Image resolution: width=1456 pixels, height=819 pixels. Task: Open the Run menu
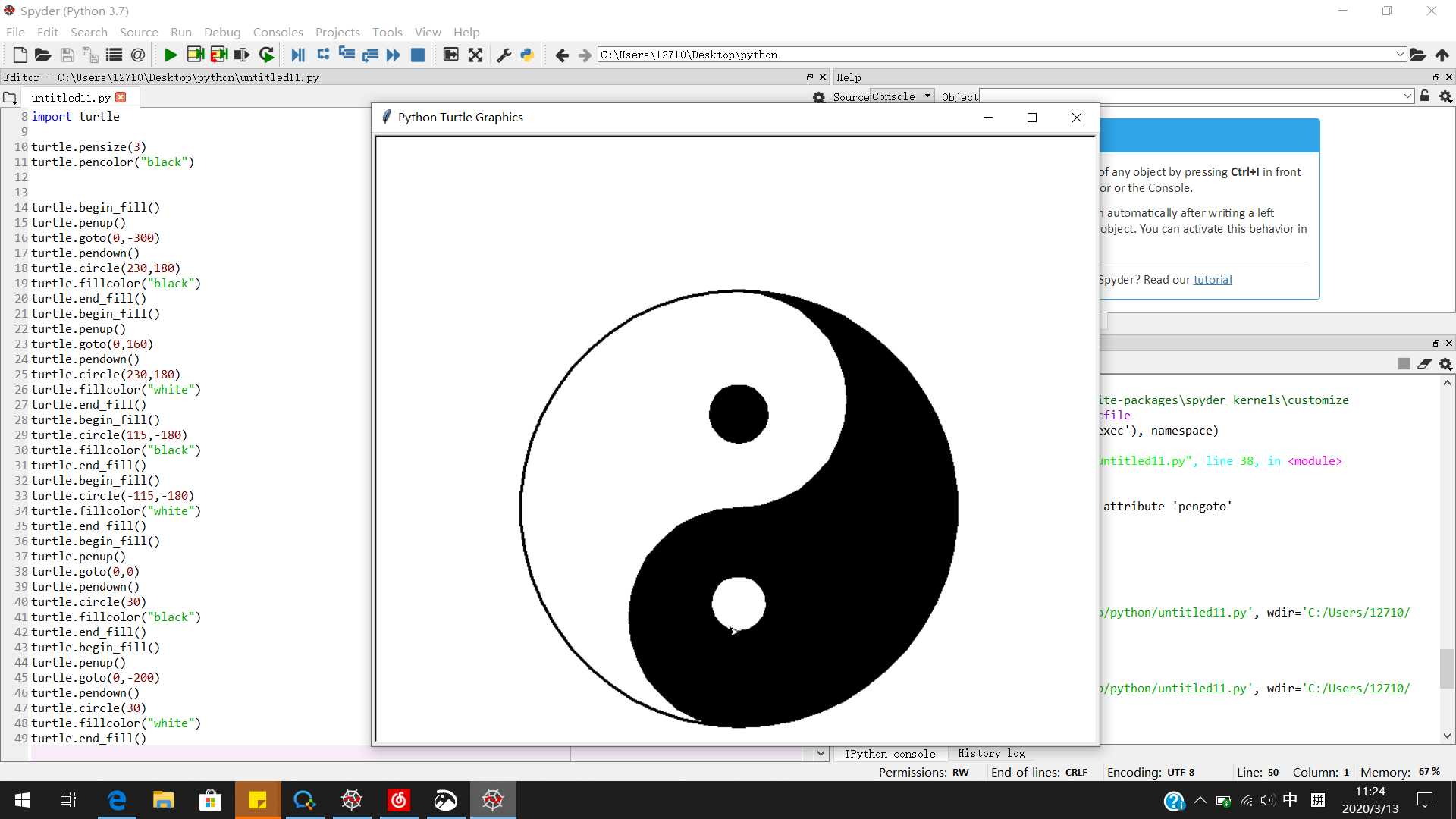[x=181, y=32]
